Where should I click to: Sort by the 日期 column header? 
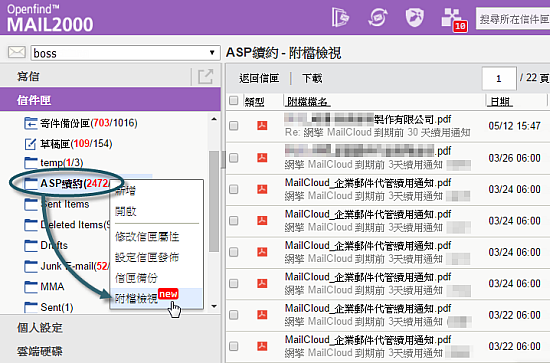500,102
